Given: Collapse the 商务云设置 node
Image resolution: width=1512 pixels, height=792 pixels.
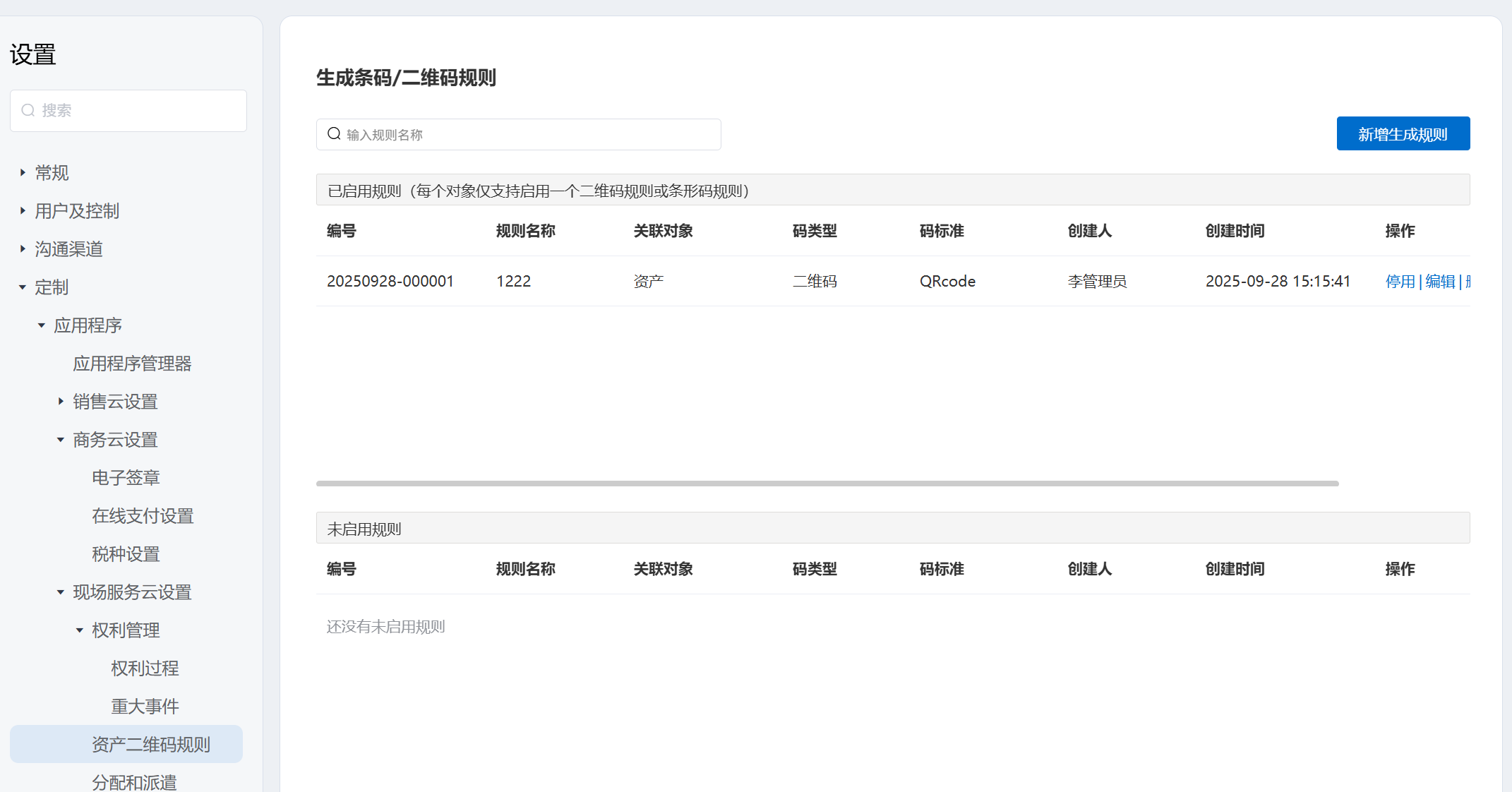Looking at the screenshot, I should (61, 440).
